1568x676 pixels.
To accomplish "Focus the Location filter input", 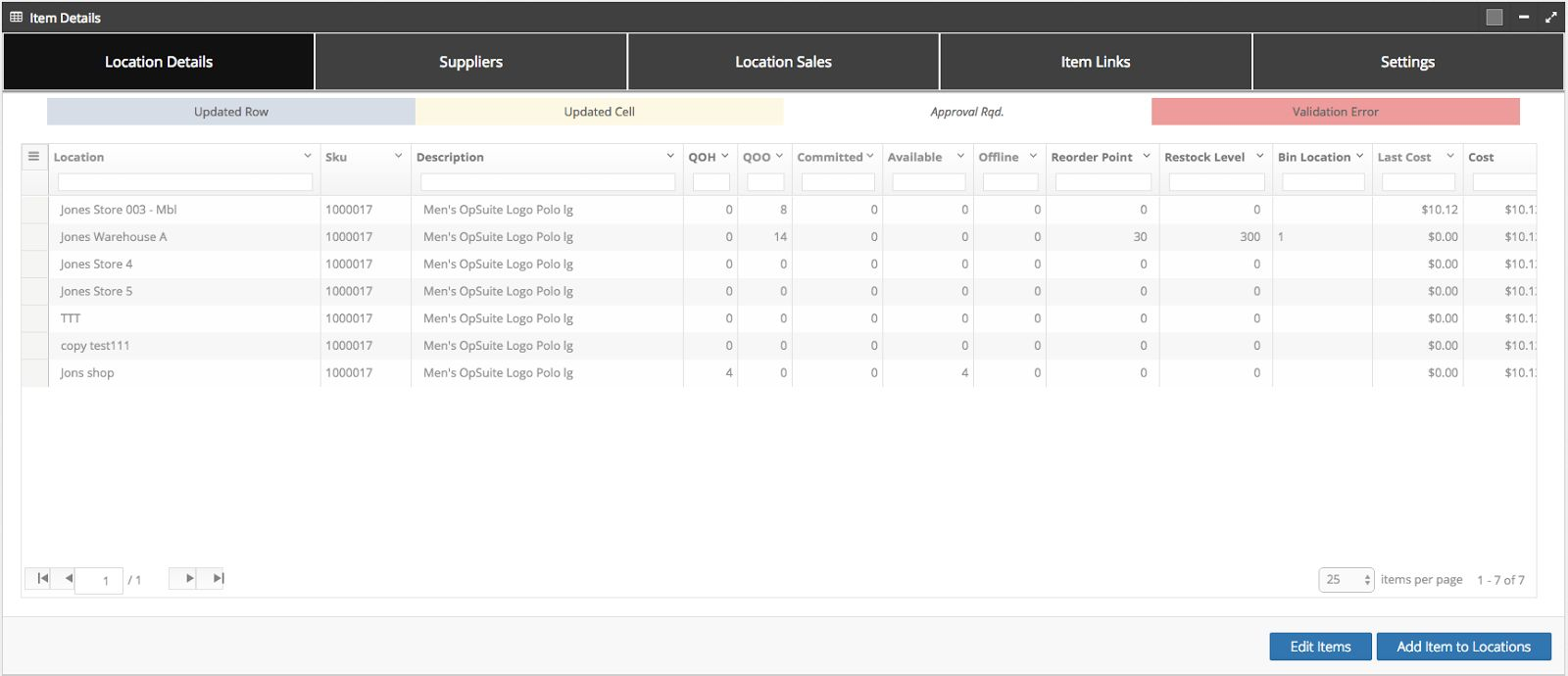I will 185,182.
